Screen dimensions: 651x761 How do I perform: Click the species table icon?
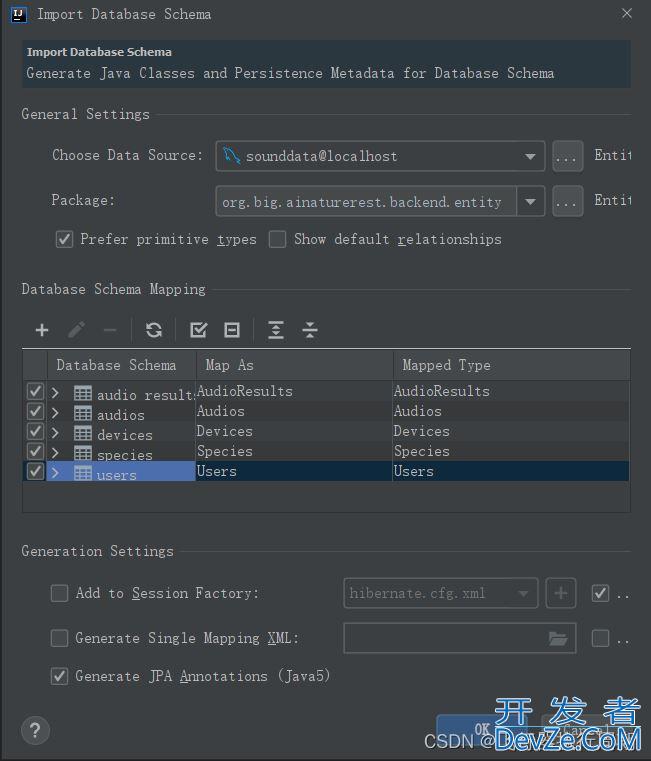(x=83, y=453)
